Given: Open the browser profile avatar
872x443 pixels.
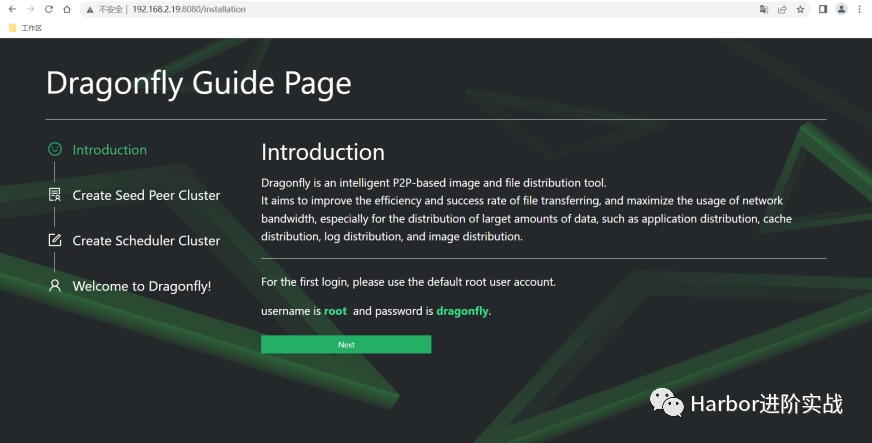Looking at the screenshot, I should 841,9.
